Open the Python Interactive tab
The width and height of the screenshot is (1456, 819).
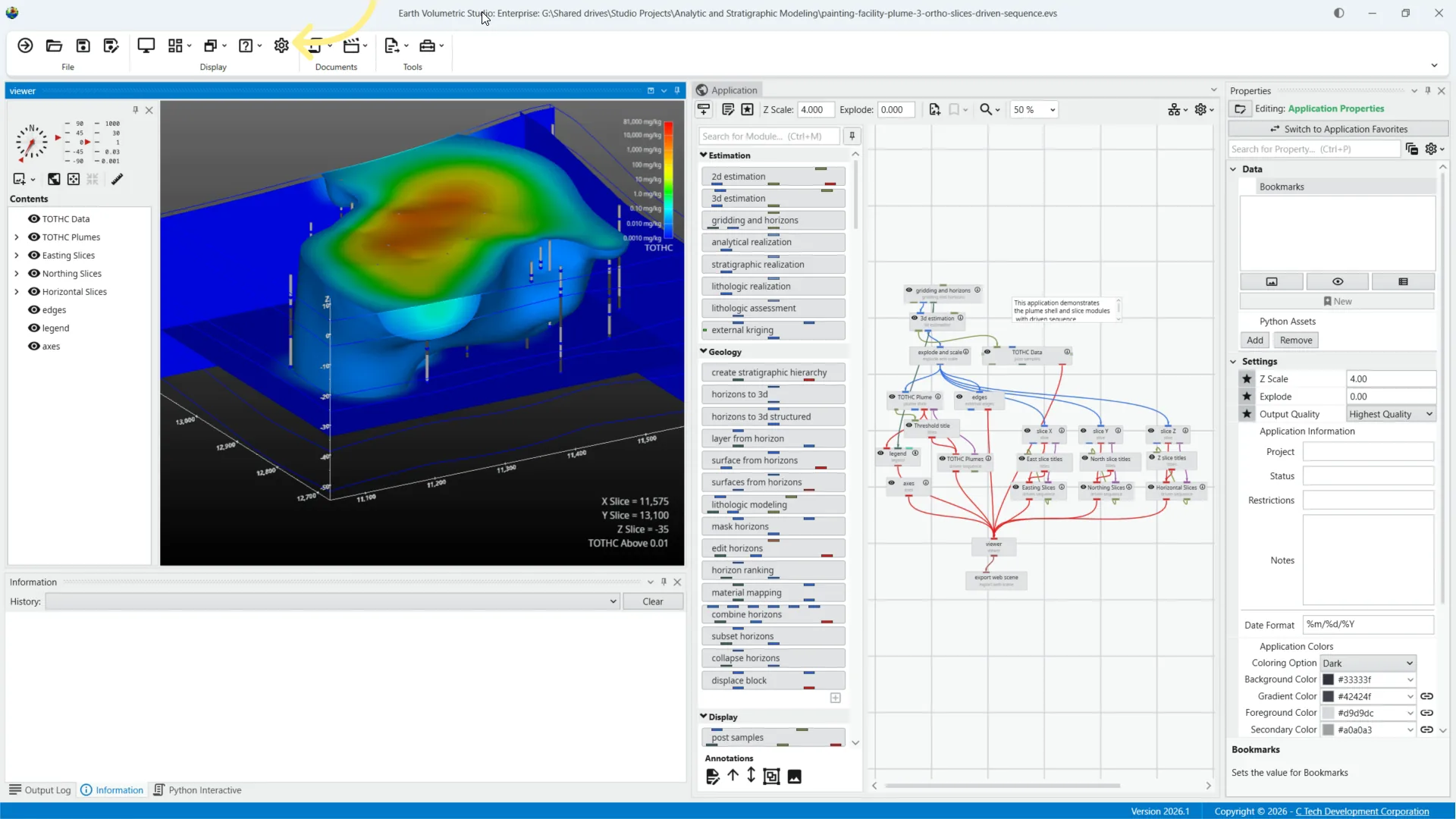coord(197,790)
